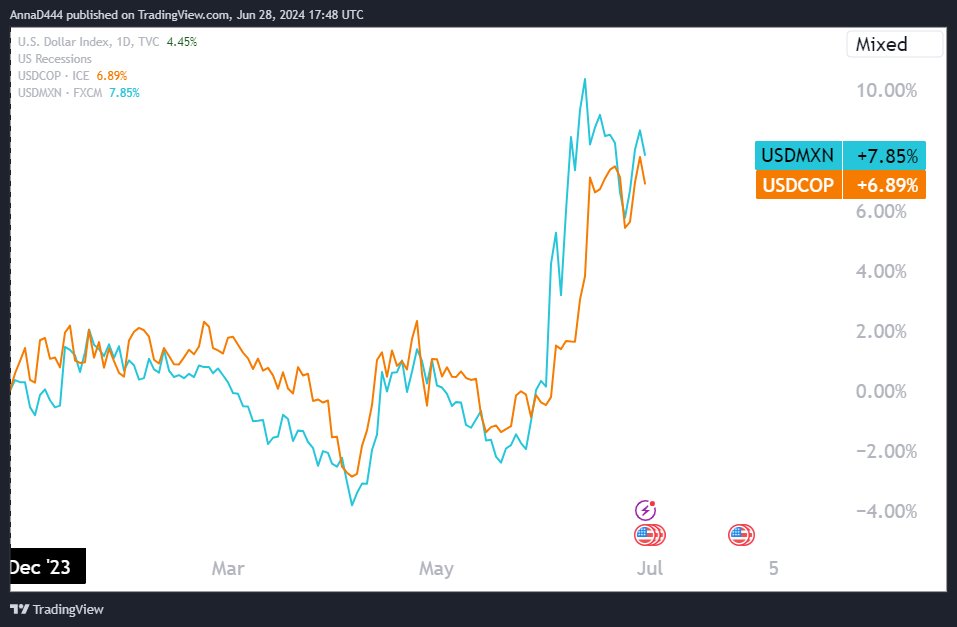Click the 0.00% price axis label
This screenshot has height=627, width=957.
881,391
